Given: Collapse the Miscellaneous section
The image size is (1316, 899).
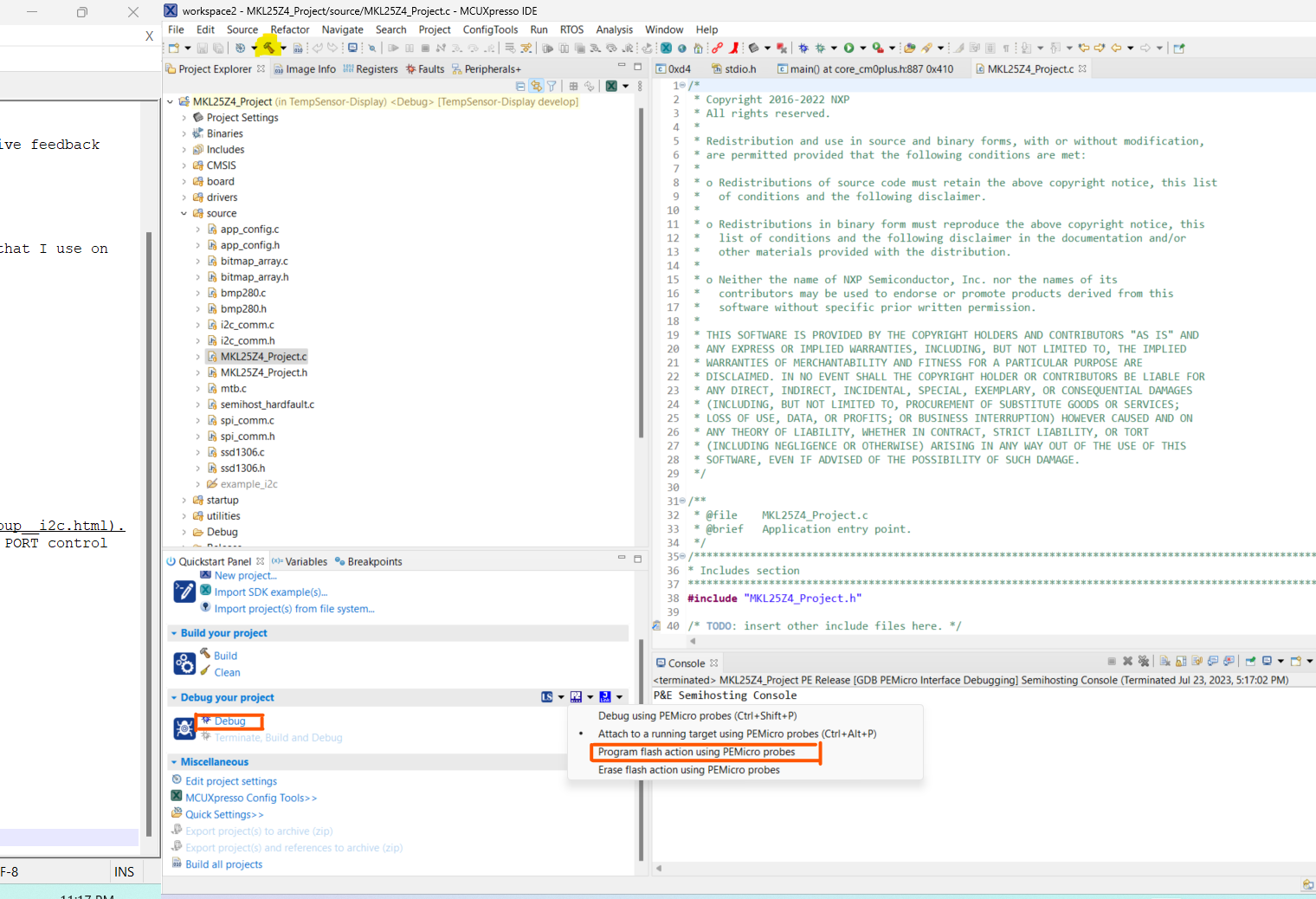Looking at the screenshot, I should pyautogui.click(x=174, y=762).
